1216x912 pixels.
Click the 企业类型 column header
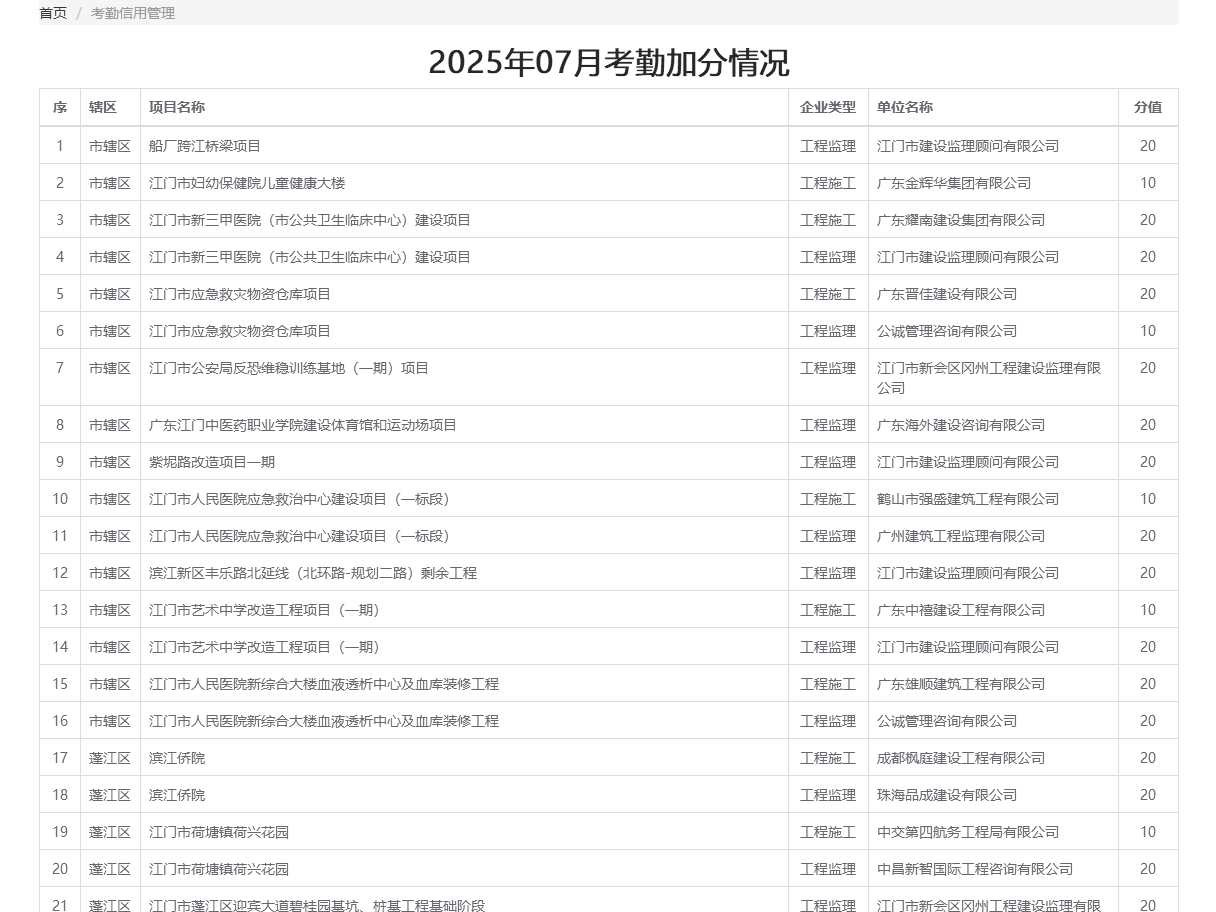(827, 107)
